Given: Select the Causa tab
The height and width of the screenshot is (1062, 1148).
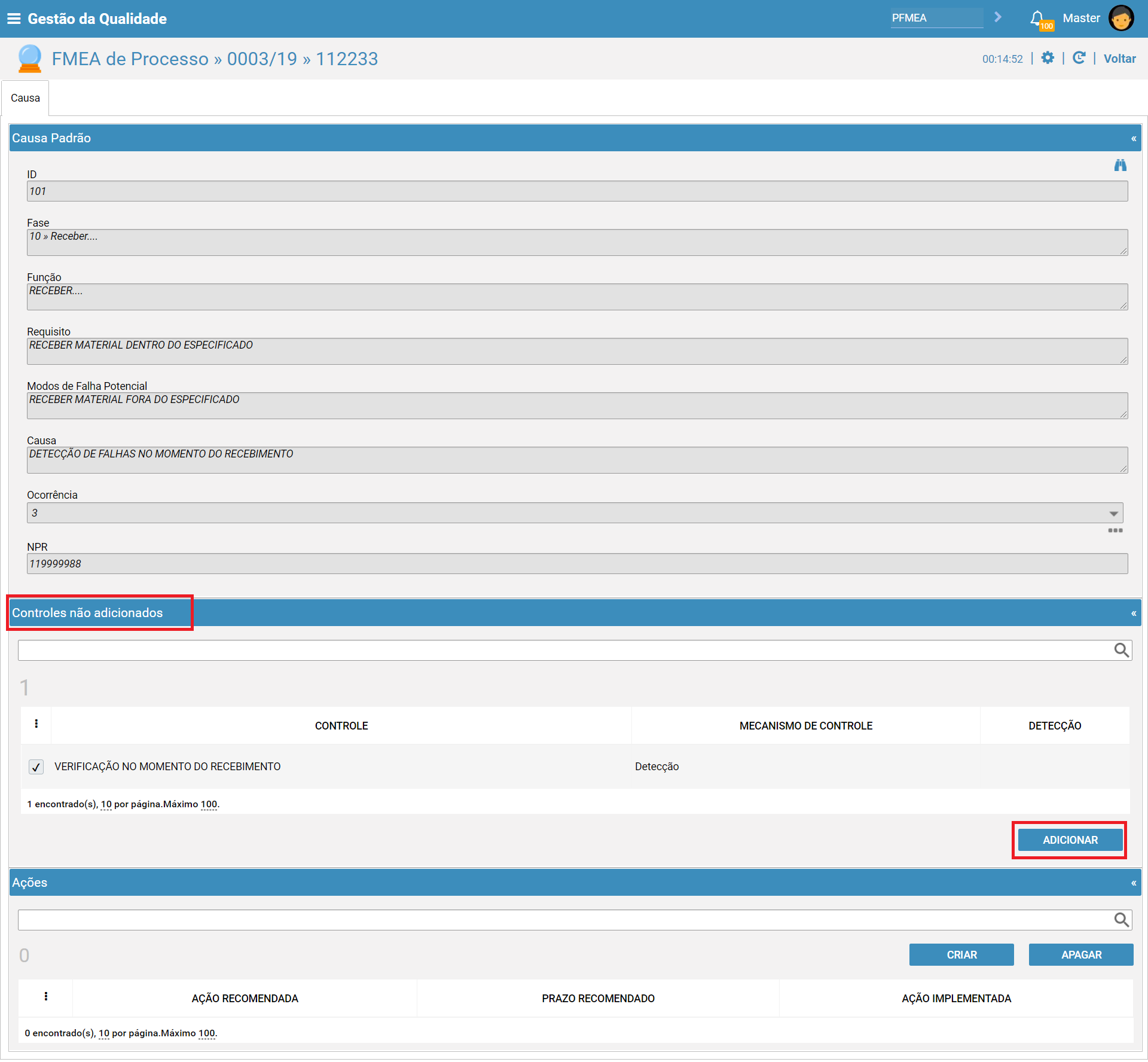Looking at the screenshot, I should 25,98.
